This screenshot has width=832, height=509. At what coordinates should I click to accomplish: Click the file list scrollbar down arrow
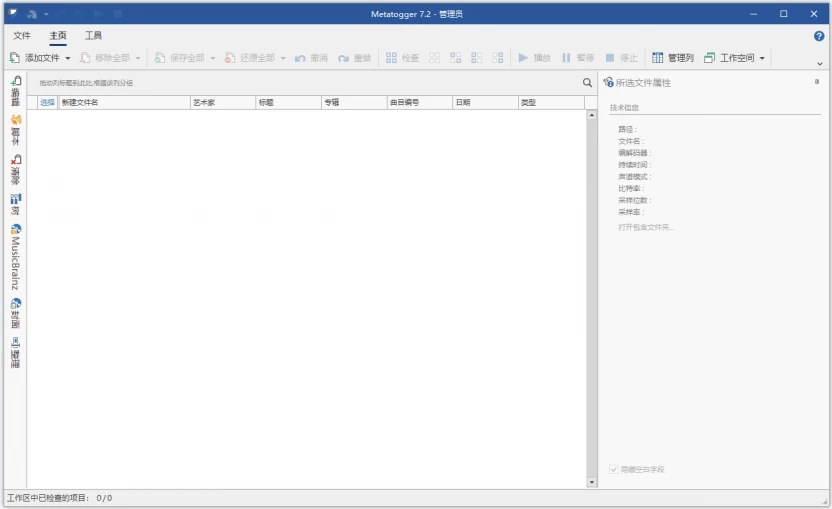click(x=591, y=482)
